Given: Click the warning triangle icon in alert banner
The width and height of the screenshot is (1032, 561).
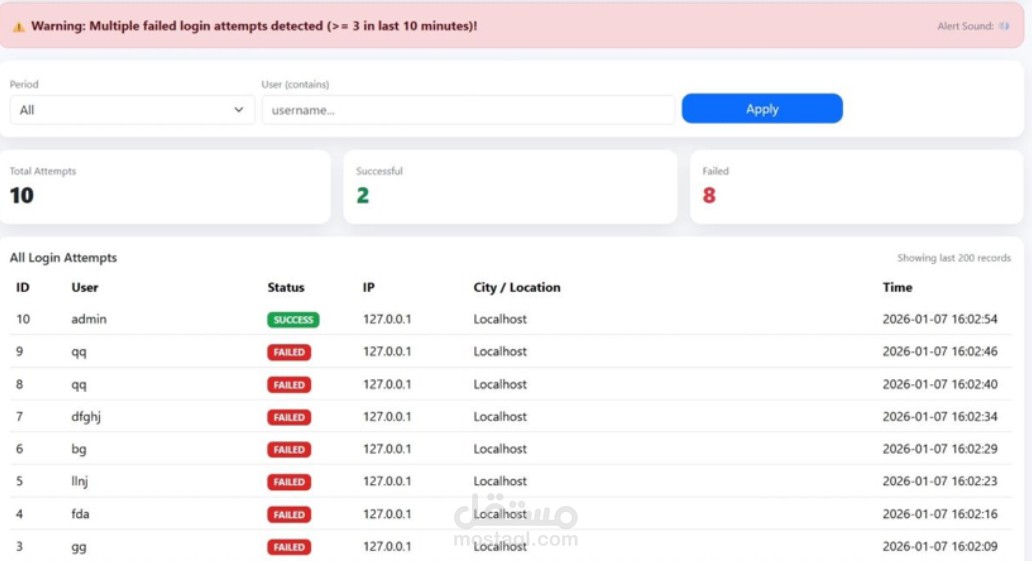Looking at the screenshot, I should pyautogui.click(x=18, y=27).
